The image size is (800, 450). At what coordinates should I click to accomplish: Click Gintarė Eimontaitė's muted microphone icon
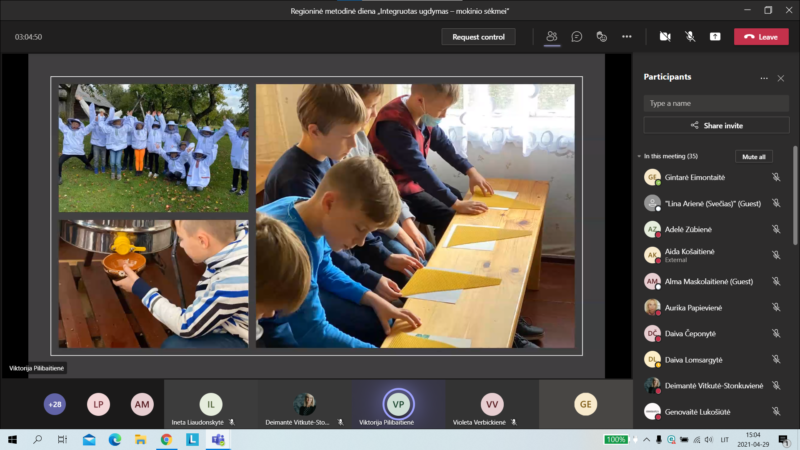[x=775, y=177]
